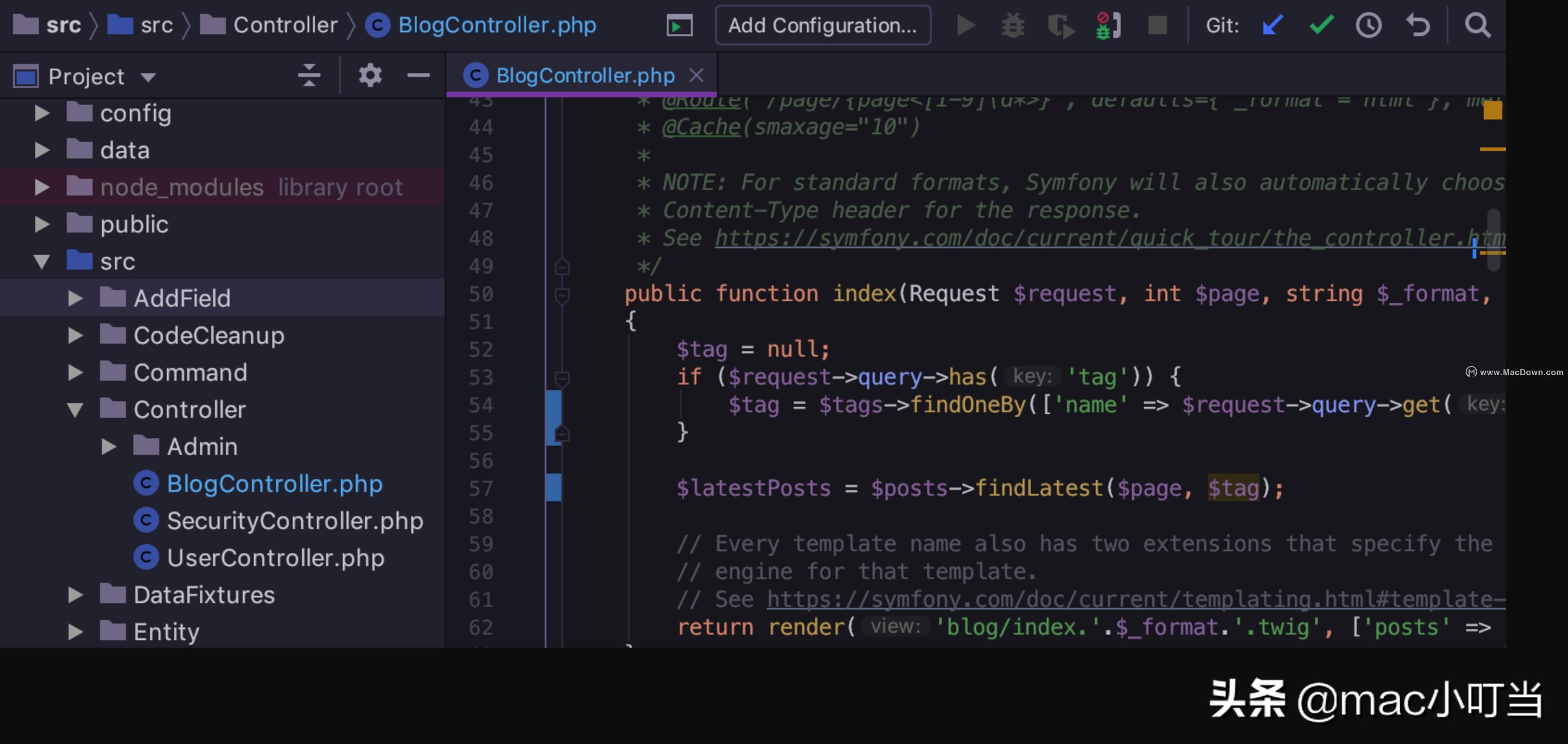Hide the Project tool window
Screen dimensions: 1568x744
pyautogui.click(x=418, y=76)
